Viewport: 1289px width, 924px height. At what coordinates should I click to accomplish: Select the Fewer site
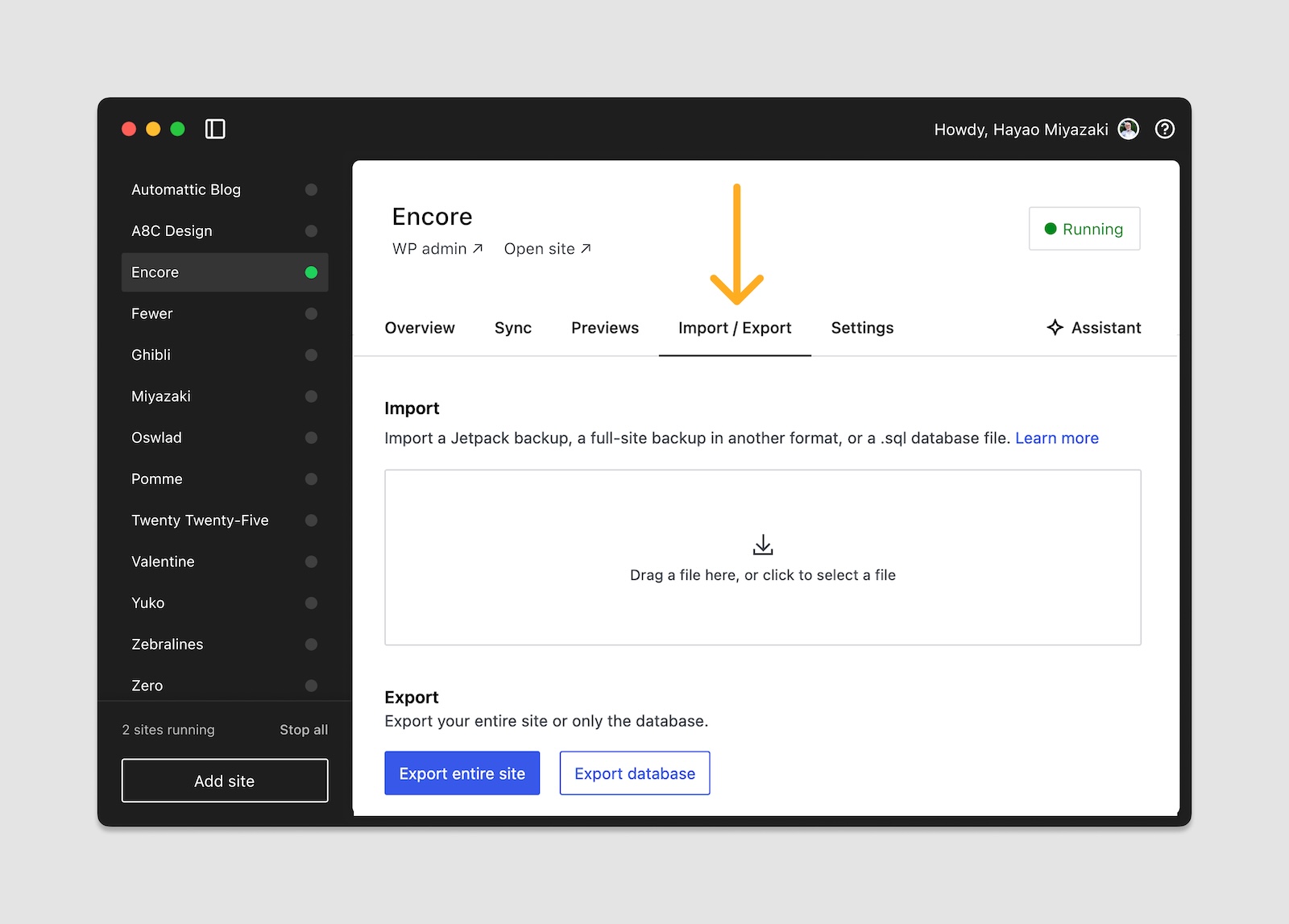225,313
